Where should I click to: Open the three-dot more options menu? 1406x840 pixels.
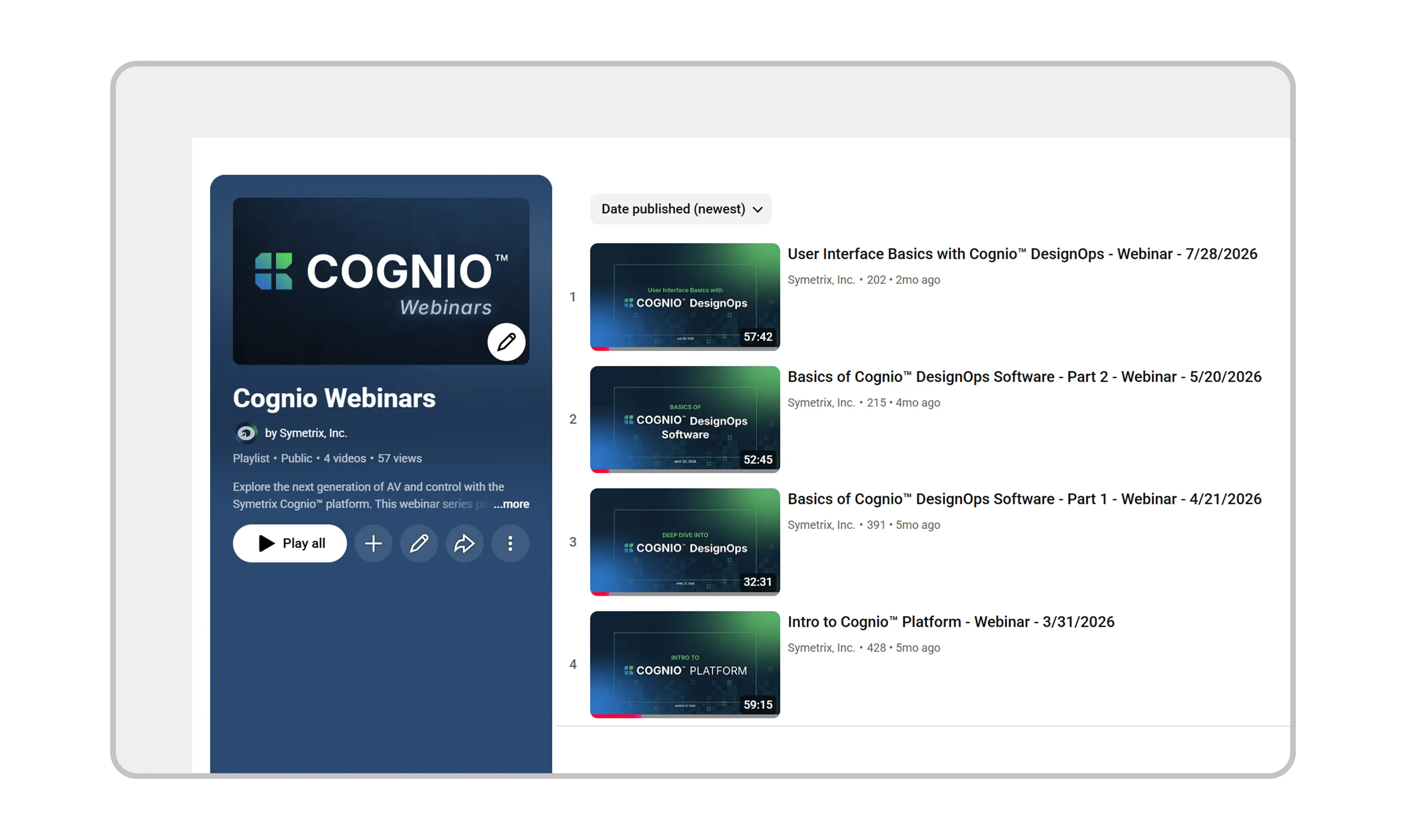point(510,543)
